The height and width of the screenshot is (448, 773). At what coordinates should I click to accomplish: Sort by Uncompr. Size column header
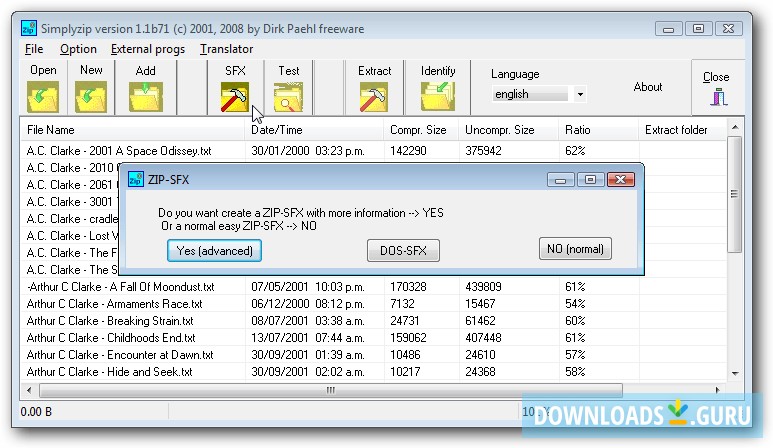click(x=509, y=130)
